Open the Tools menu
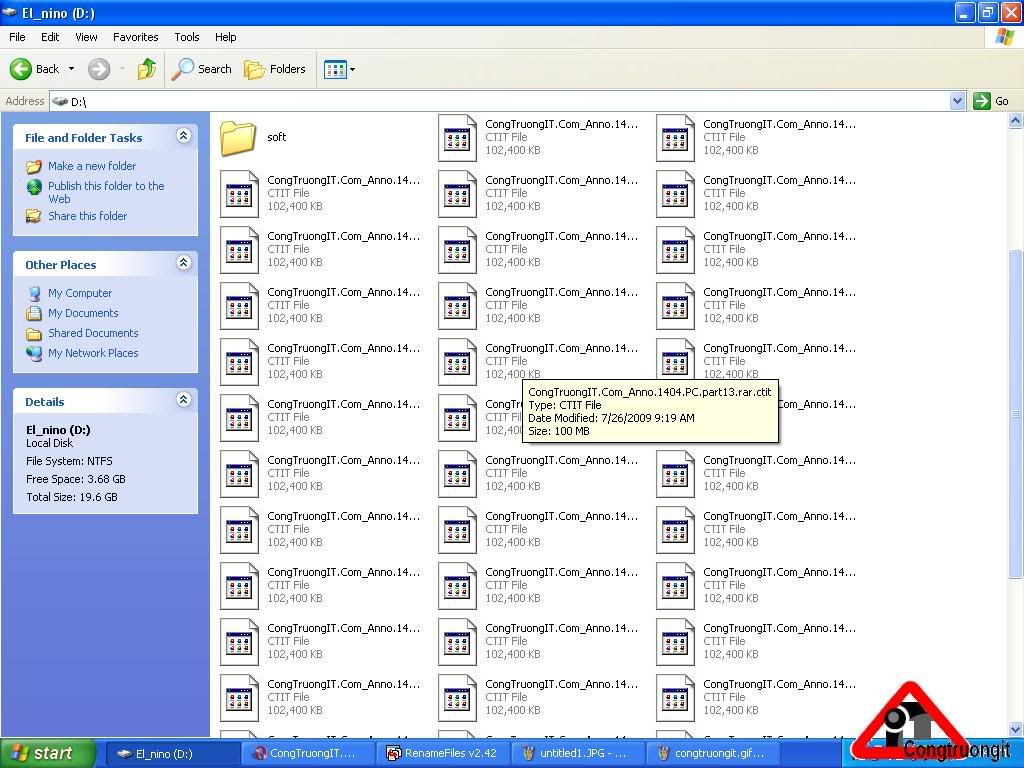This screenshot has width=1024, height=768. (x=187, y=37)
